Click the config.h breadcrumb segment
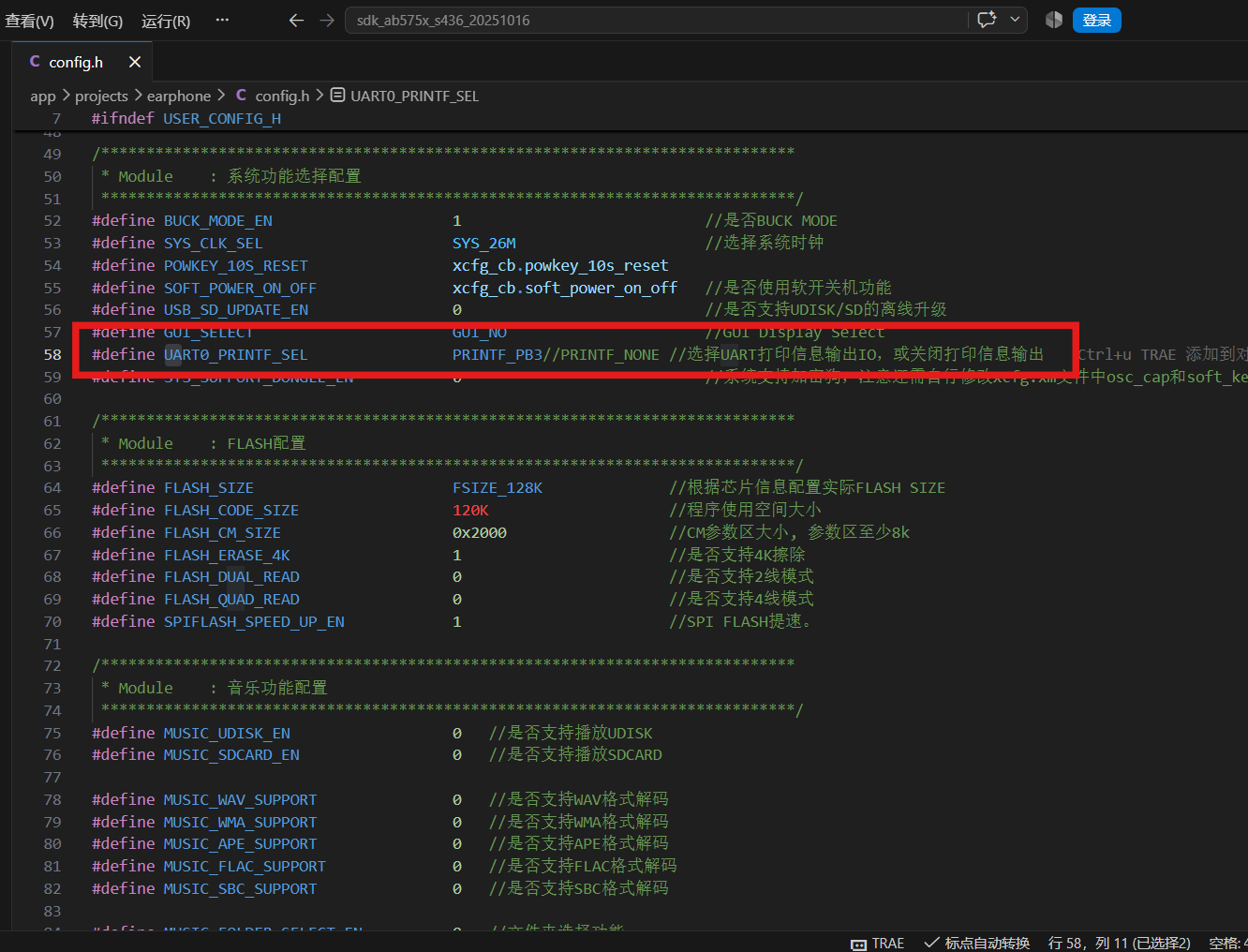Screen dimensions: 1248x952 coord(282,96)
